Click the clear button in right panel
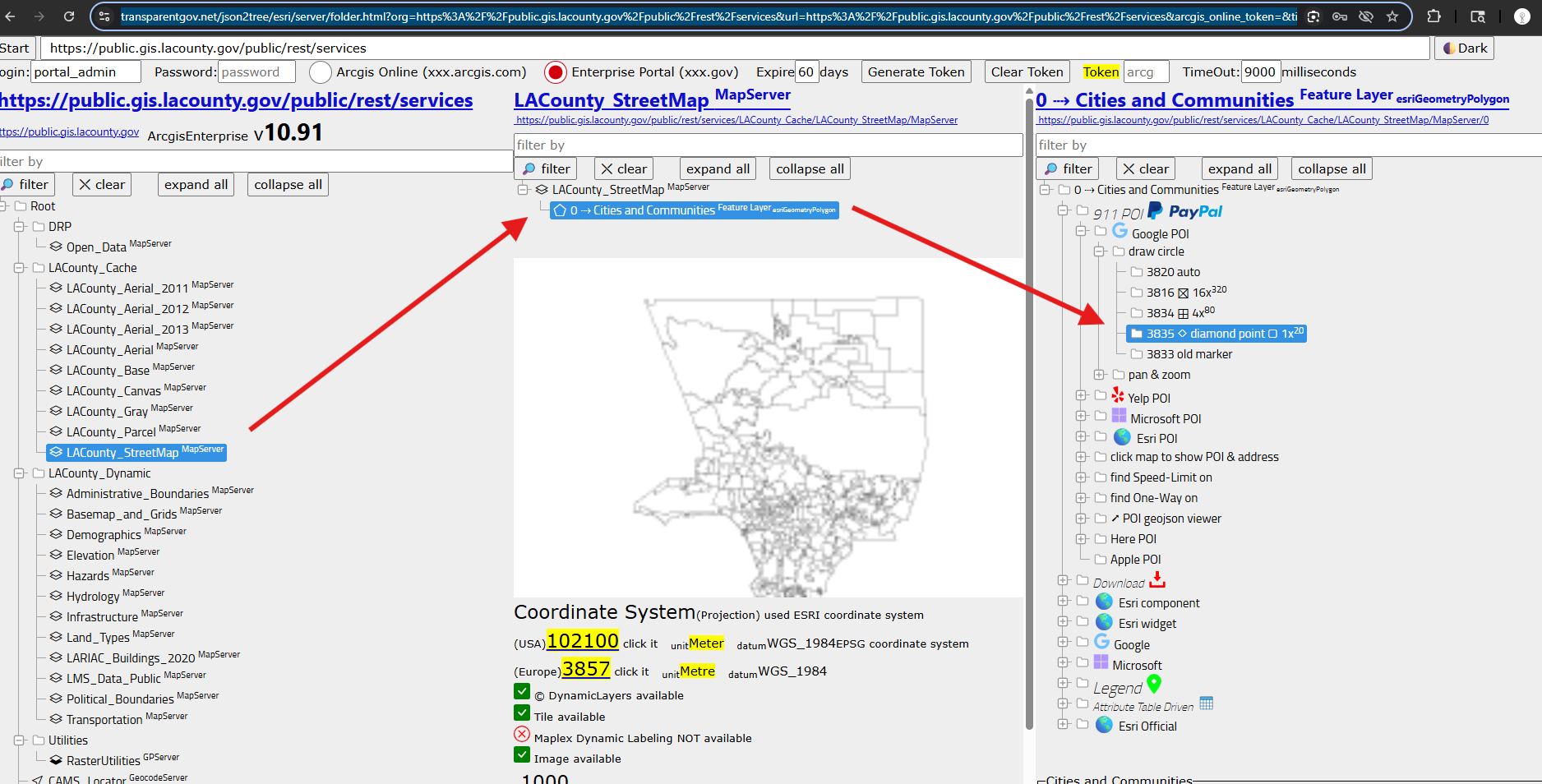The width and height of the screenshot is (1542, 784). tap(1146, 169)
